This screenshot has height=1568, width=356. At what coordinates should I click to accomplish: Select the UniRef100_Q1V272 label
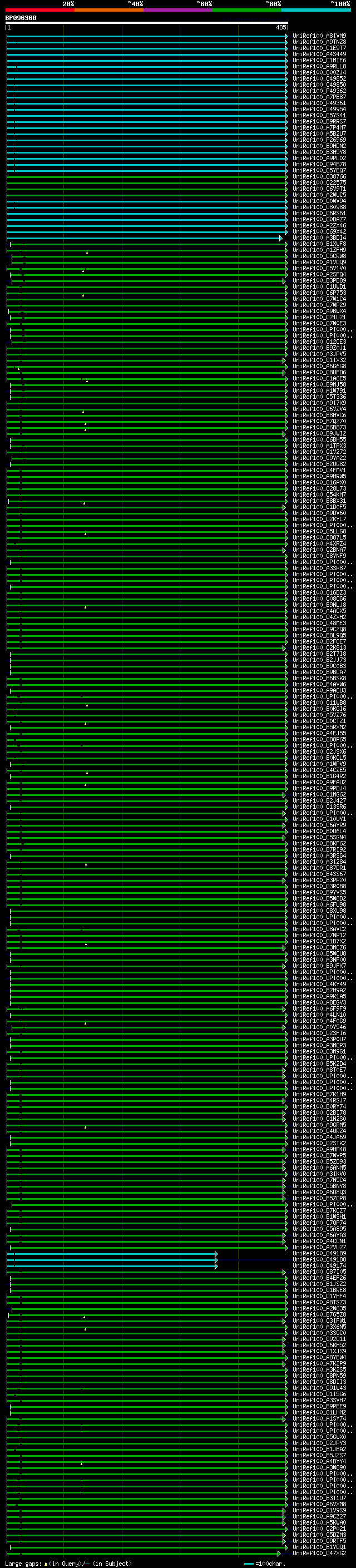coord(319,452)
